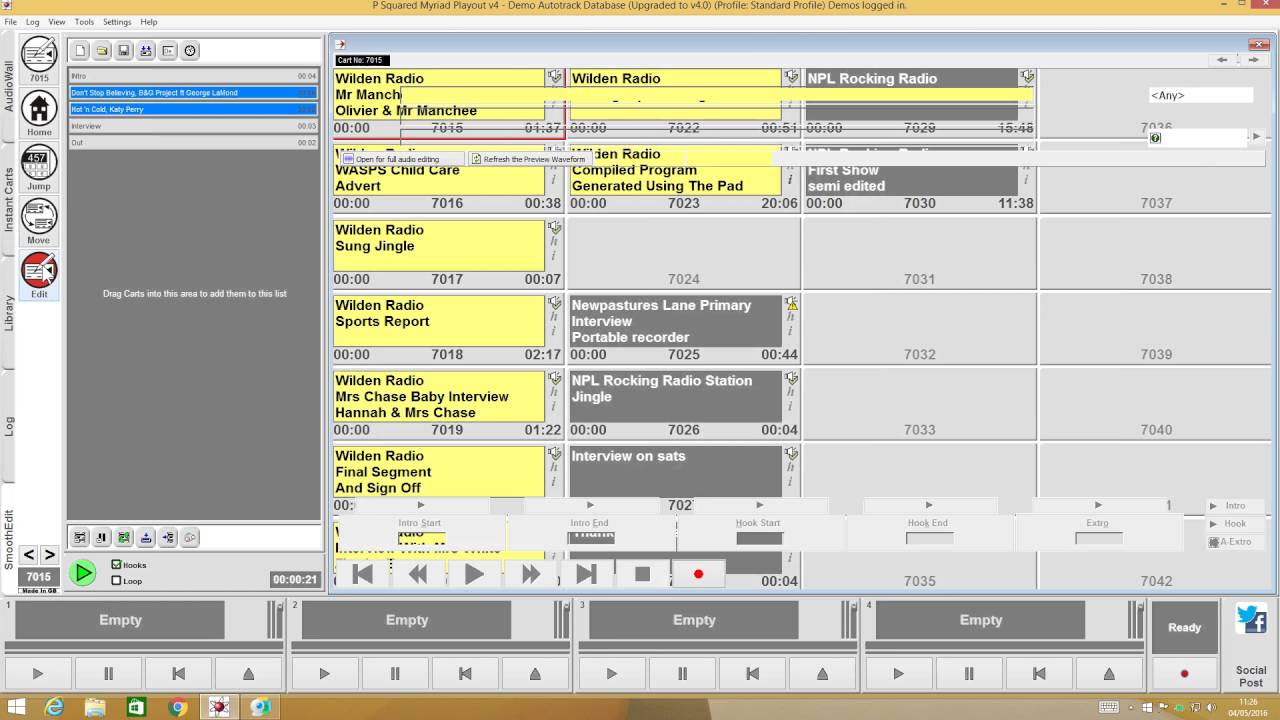Click the editor's red record button
1280x720 pixels.
point(698,574)
